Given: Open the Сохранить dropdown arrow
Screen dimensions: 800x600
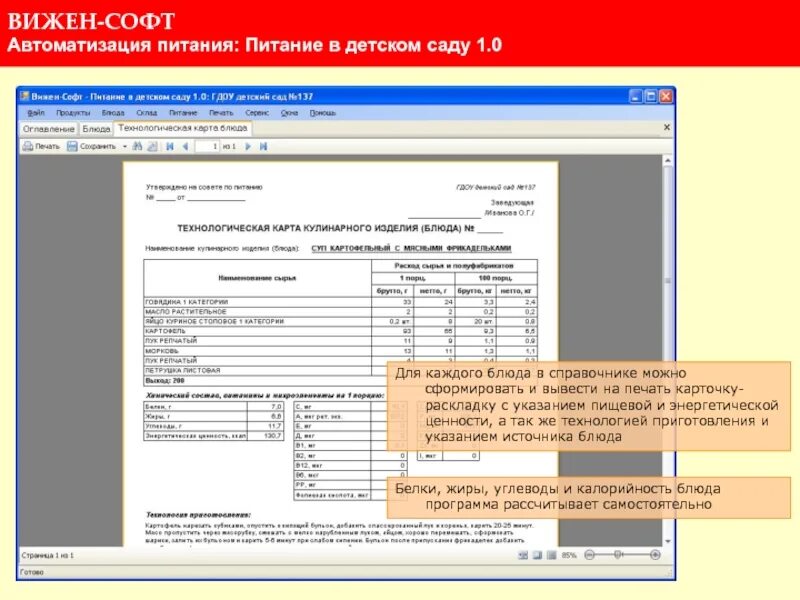Looking at the screenshot, I should [x=124, y=146].
